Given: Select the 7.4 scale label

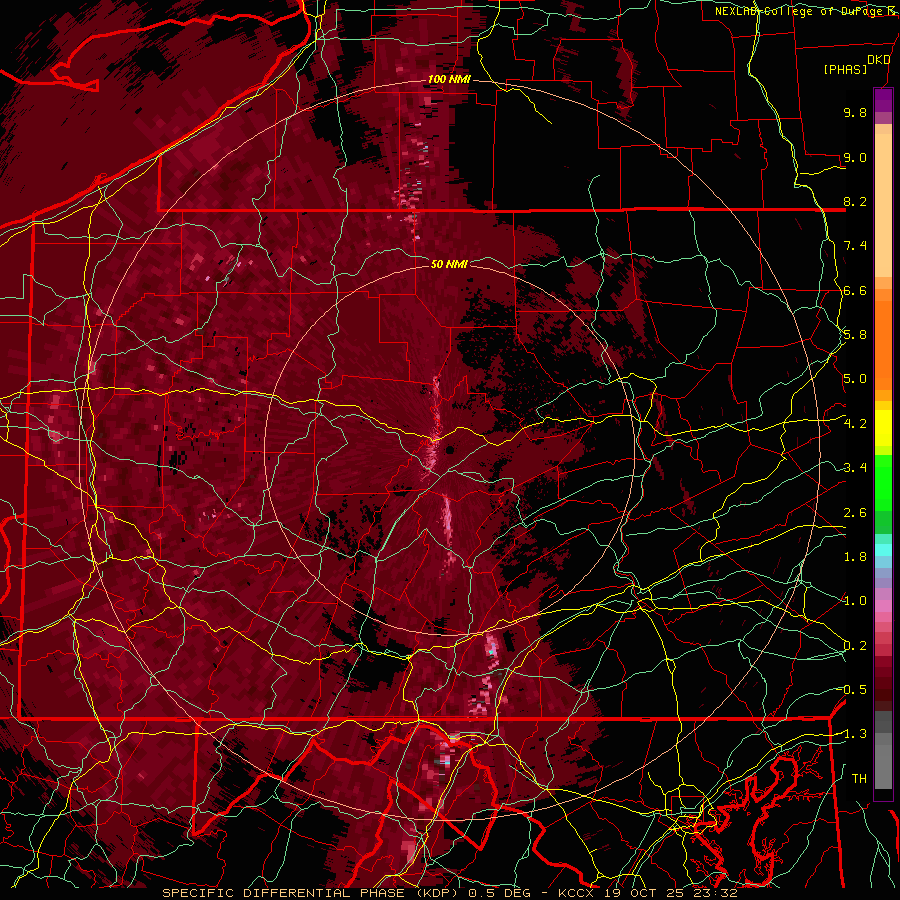Looking at the screenshot, I should click(855, 246).
